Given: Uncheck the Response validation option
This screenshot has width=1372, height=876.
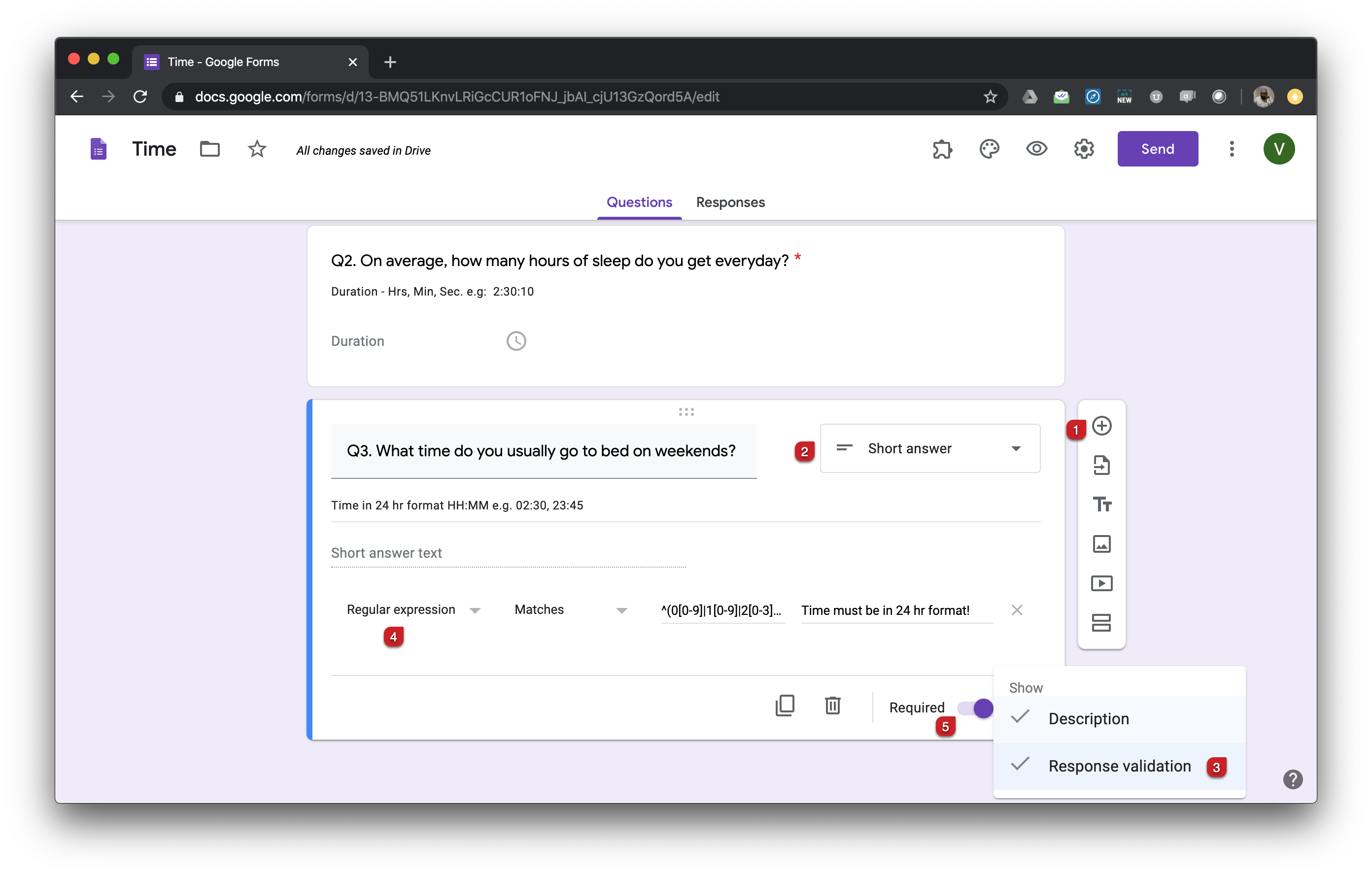Looking at the screenshot, I should pos(1119,766).
